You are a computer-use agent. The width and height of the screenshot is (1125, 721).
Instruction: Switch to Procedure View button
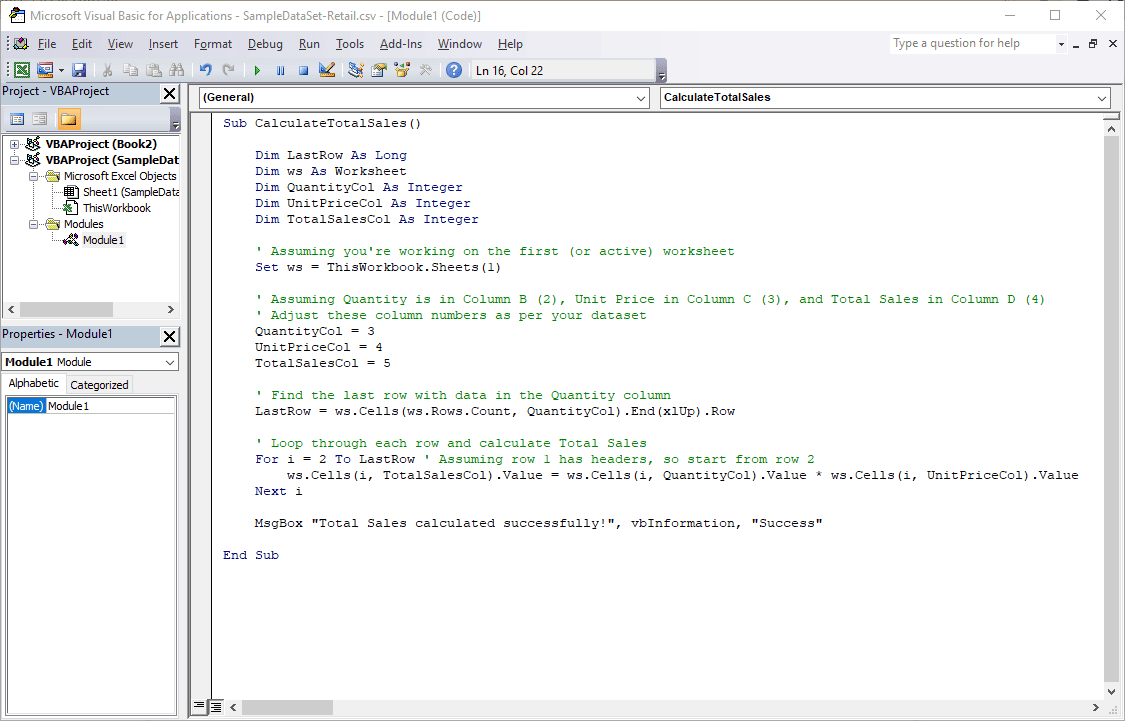point(199,707)
